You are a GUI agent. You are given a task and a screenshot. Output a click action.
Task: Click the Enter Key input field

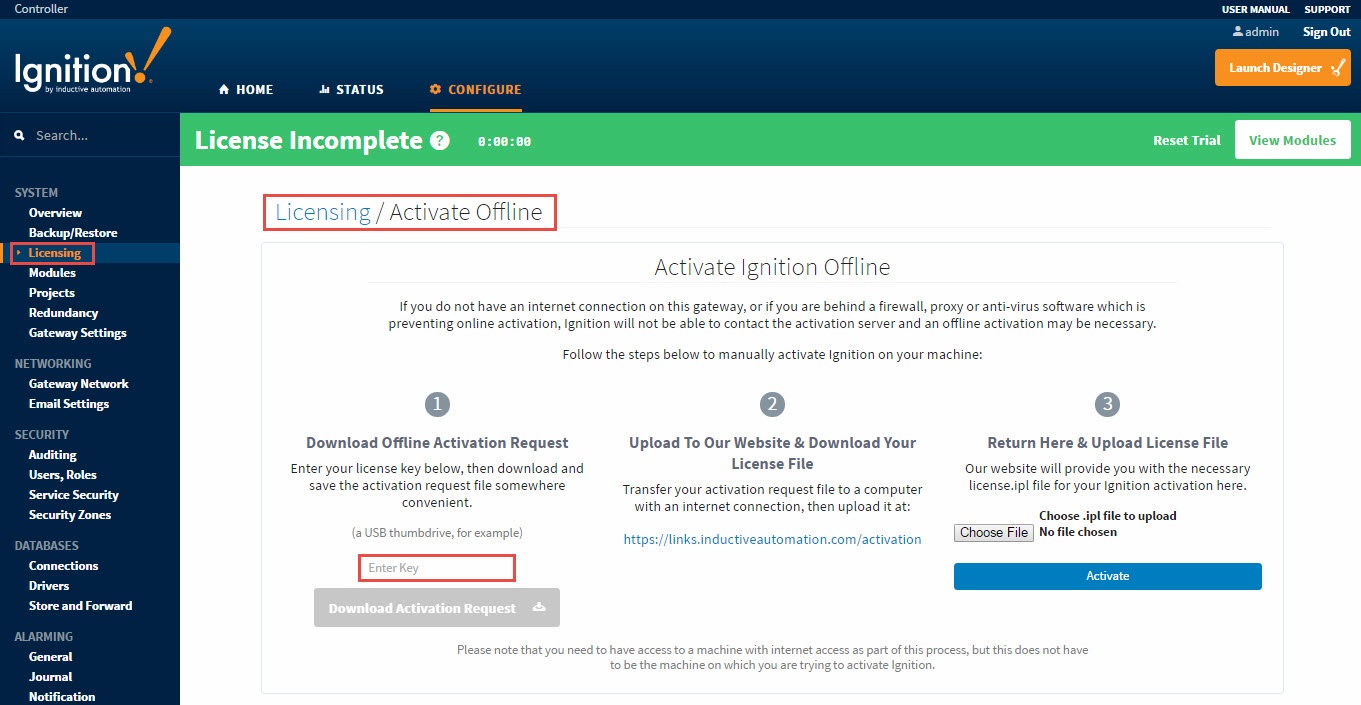point(436,567)
